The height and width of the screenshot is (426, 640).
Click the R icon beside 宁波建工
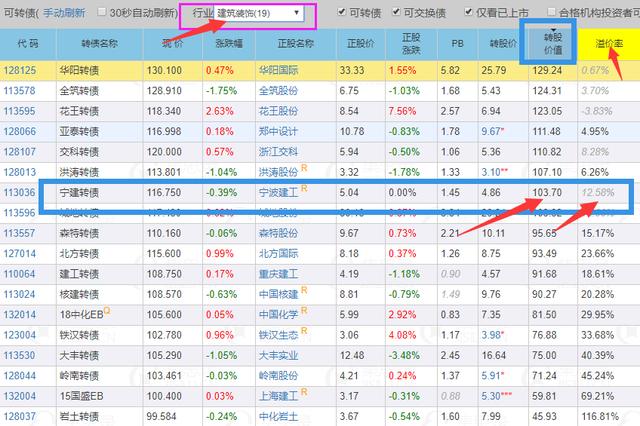pyautogui.click(x=304, y=188)
